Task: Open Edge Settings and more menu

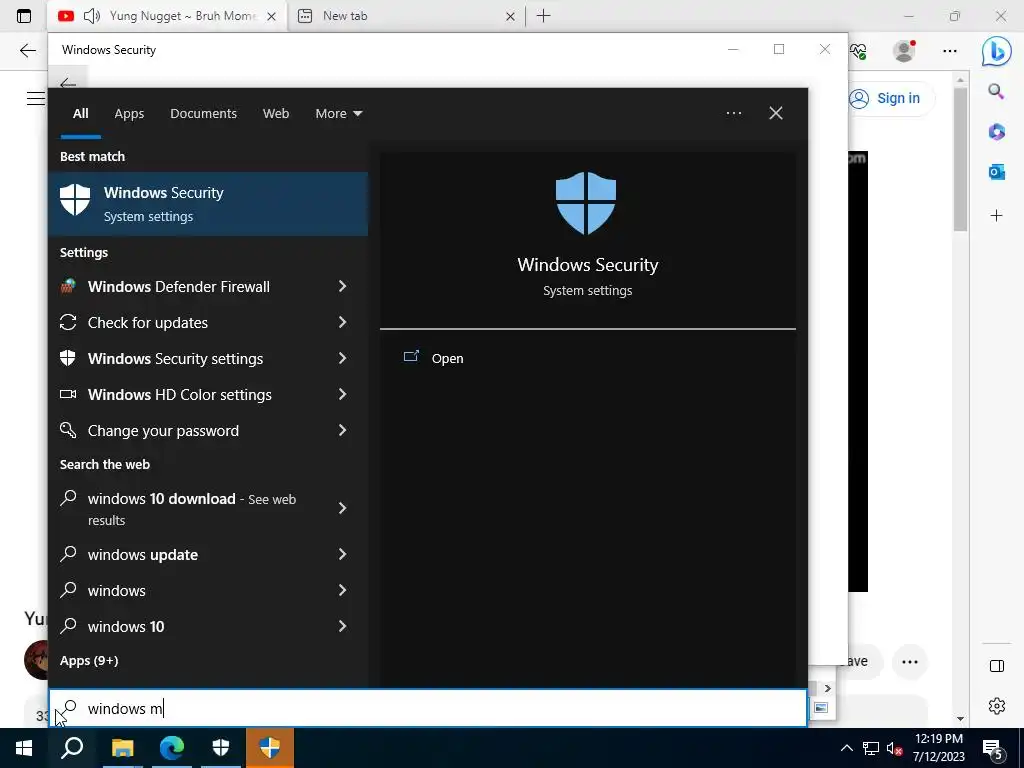Action: coord(950,50)
